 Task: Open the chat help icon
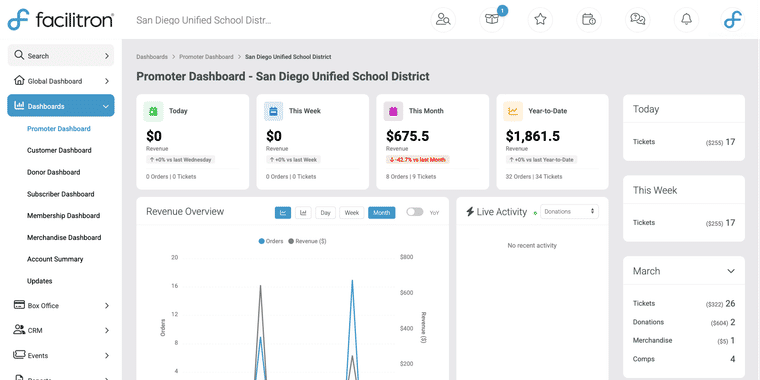(637, 20)
